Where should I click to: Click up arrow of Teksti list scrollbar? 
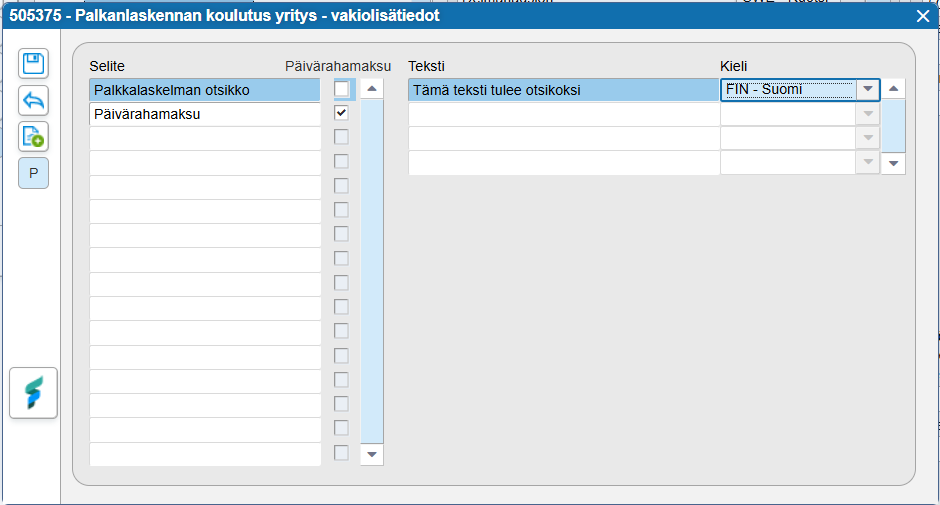tap(893, 89)
